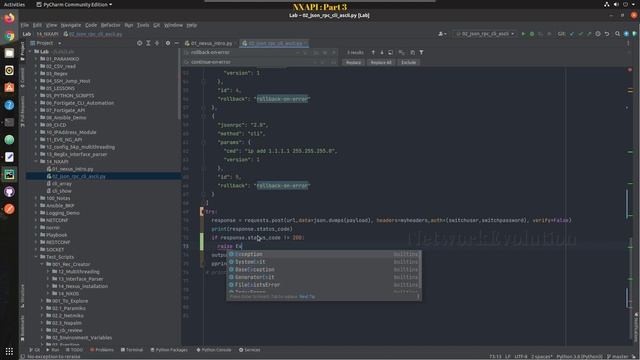Click the Replace button
The image size is (640, 360).
click(353, 62)
